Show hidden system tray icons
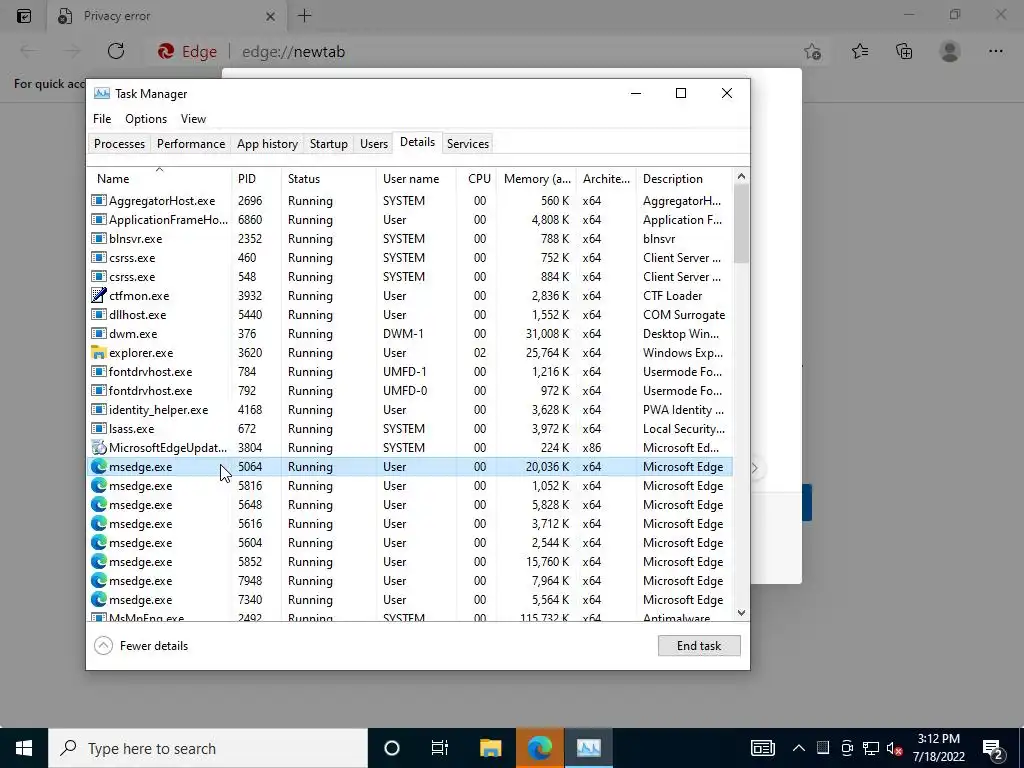 [799, 748]
